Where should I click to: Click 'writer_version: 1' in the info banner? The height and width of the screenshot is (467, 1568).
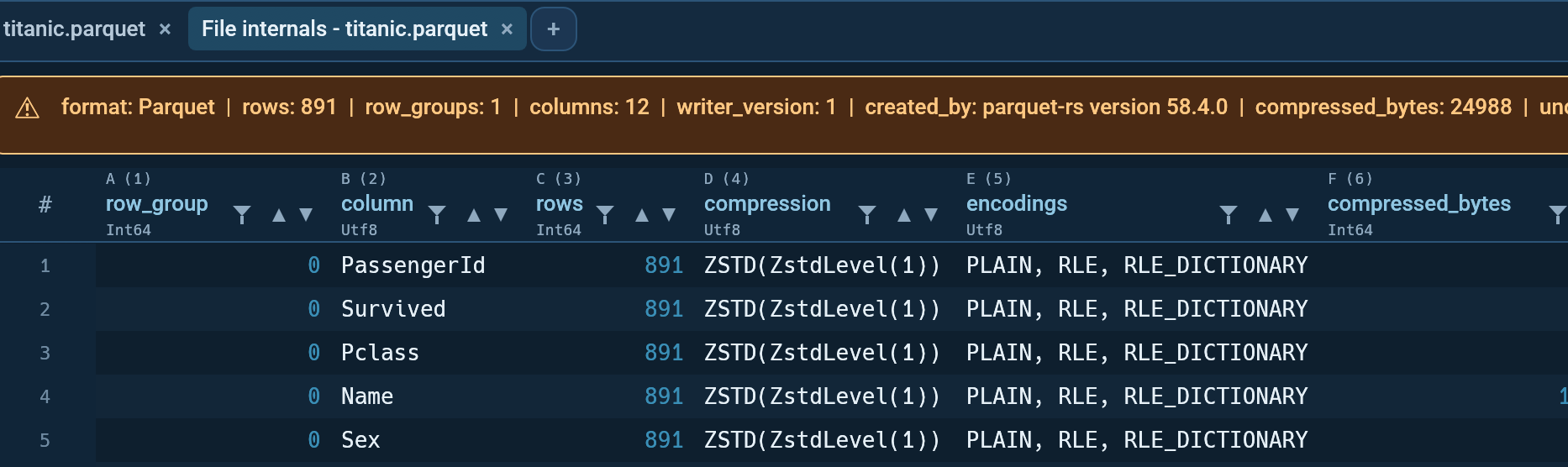coord(756,108)
